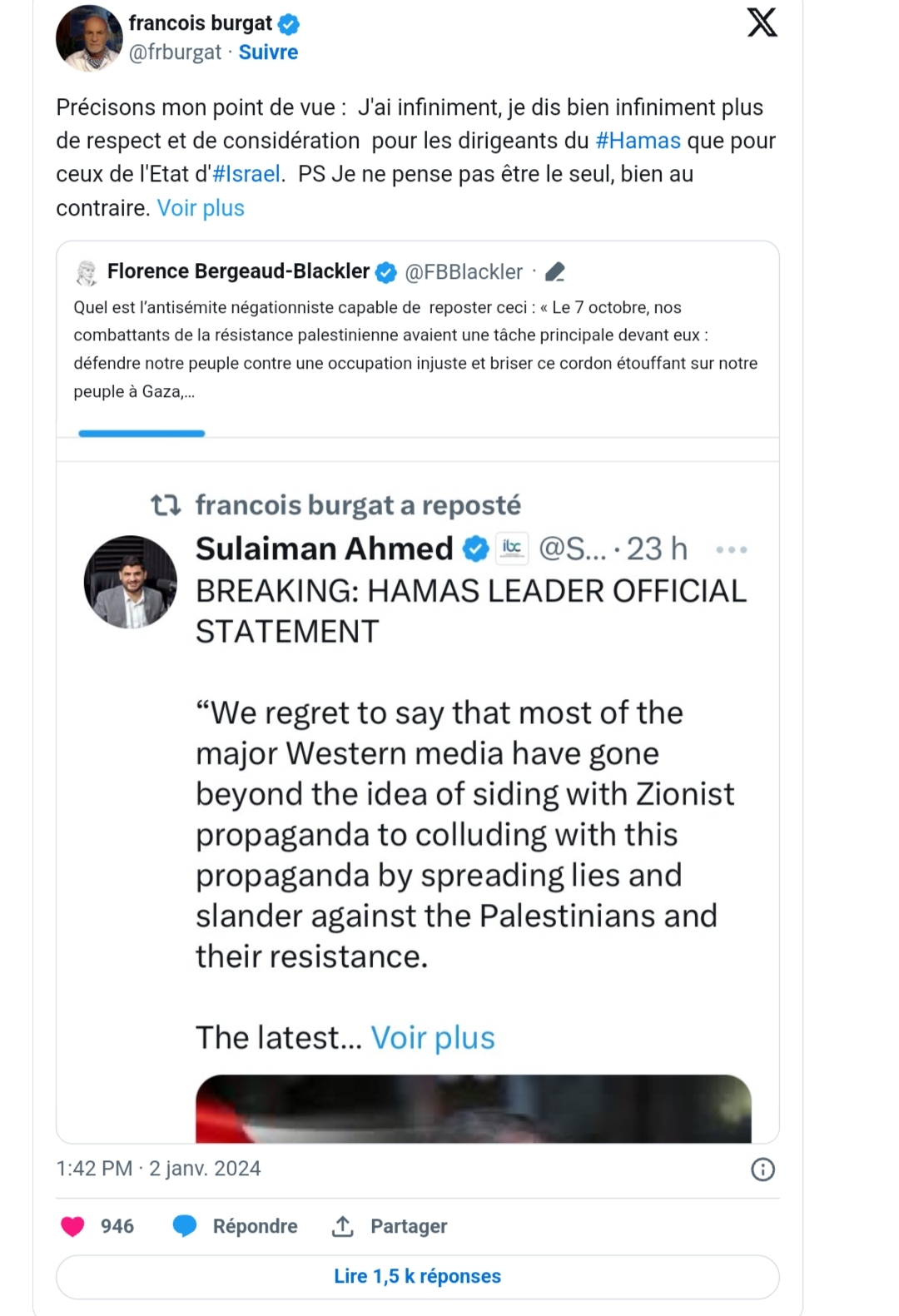Click Florence Bergeaud-Blackler's verified badge
This screenshot has width=899, height=1316.
(x=385, y=272)
